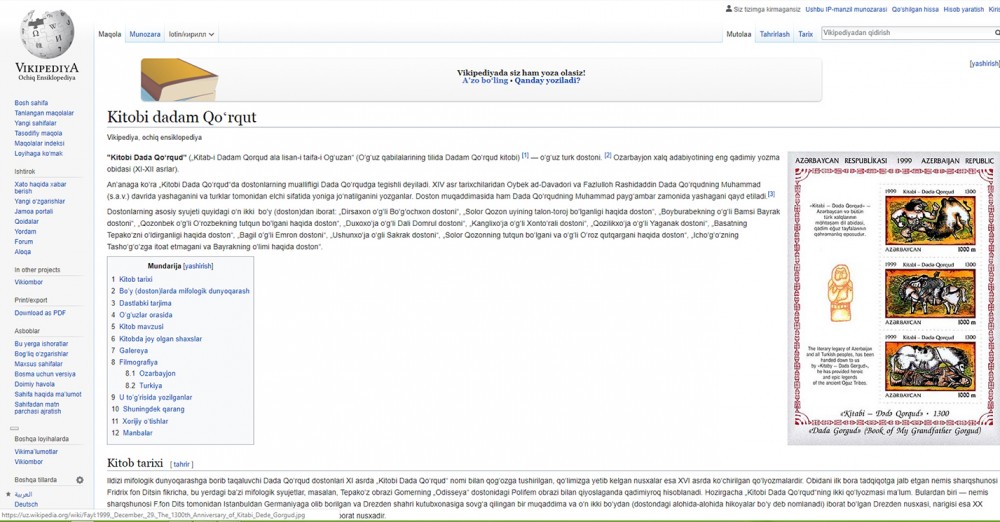1000x522 pixels.
Task: Jump to Filmografiya section
Action: 138,362
